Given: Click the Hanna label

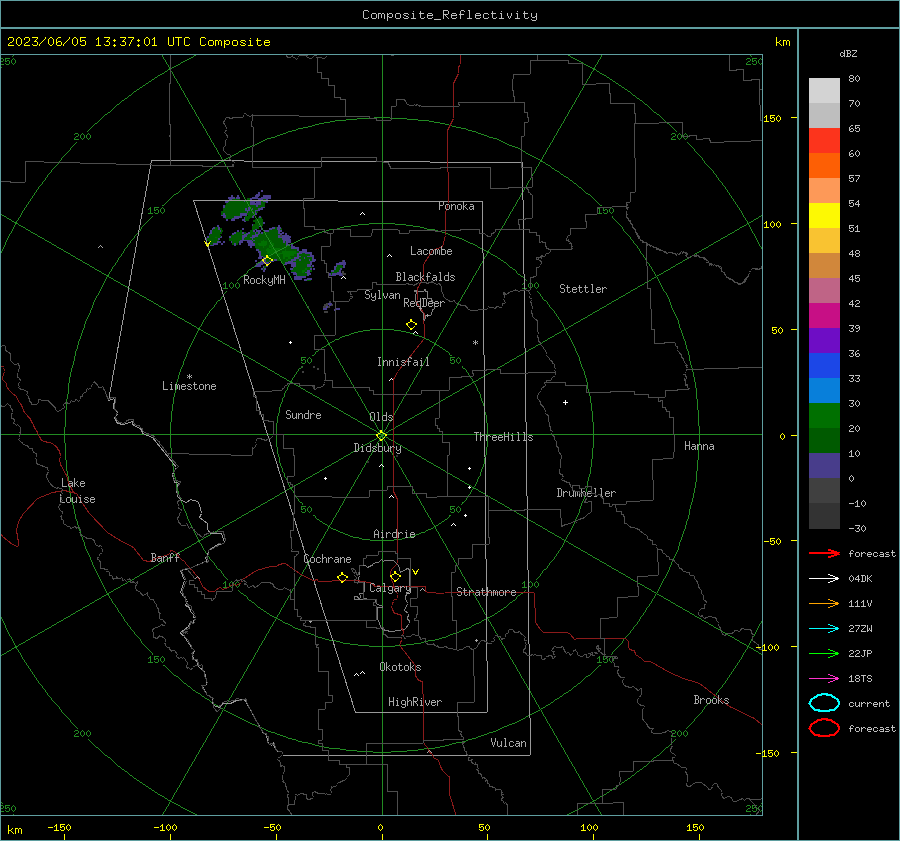Looking at the screenshot, I should point(699,446).
